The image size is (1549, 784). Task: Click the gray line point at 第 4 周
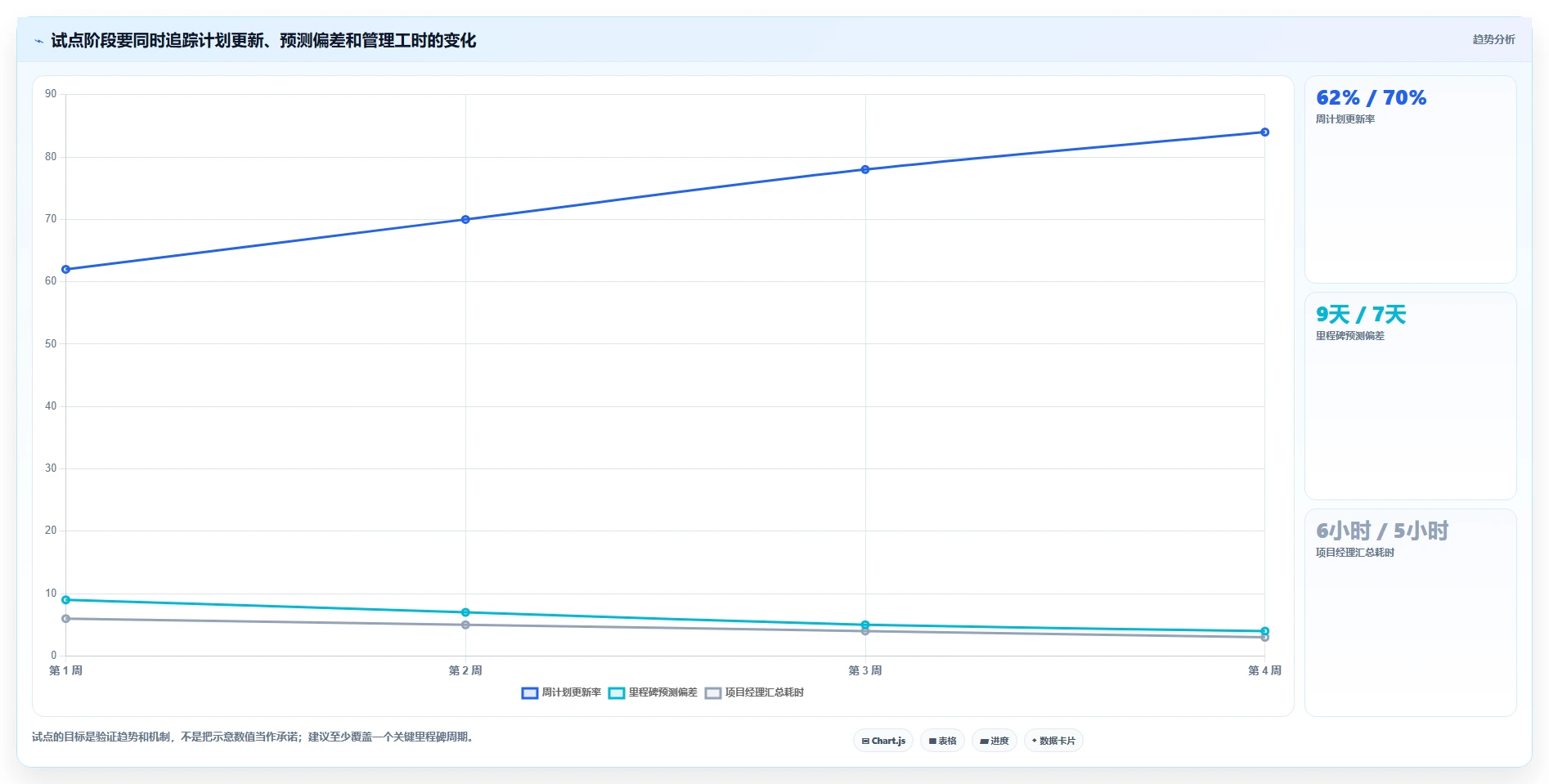click(x=1265, y=638)
